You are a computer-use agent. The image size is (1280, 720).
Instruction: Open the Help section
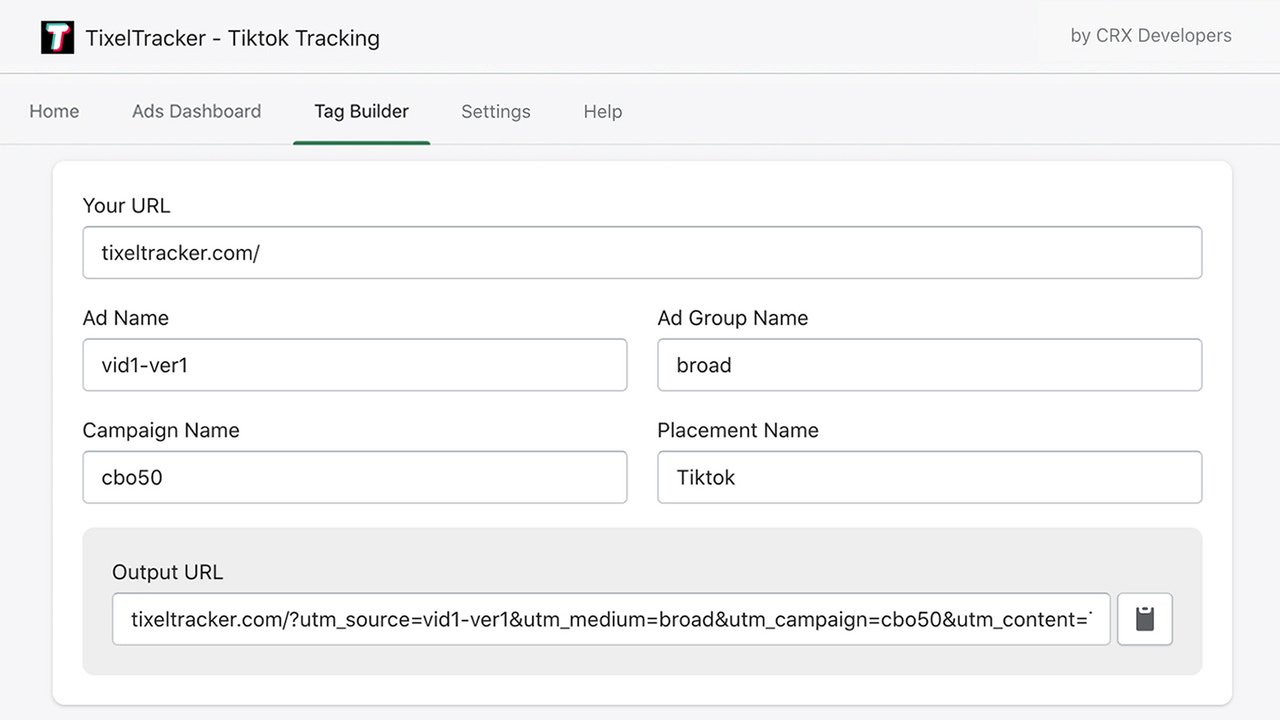(x=602, y=111)
